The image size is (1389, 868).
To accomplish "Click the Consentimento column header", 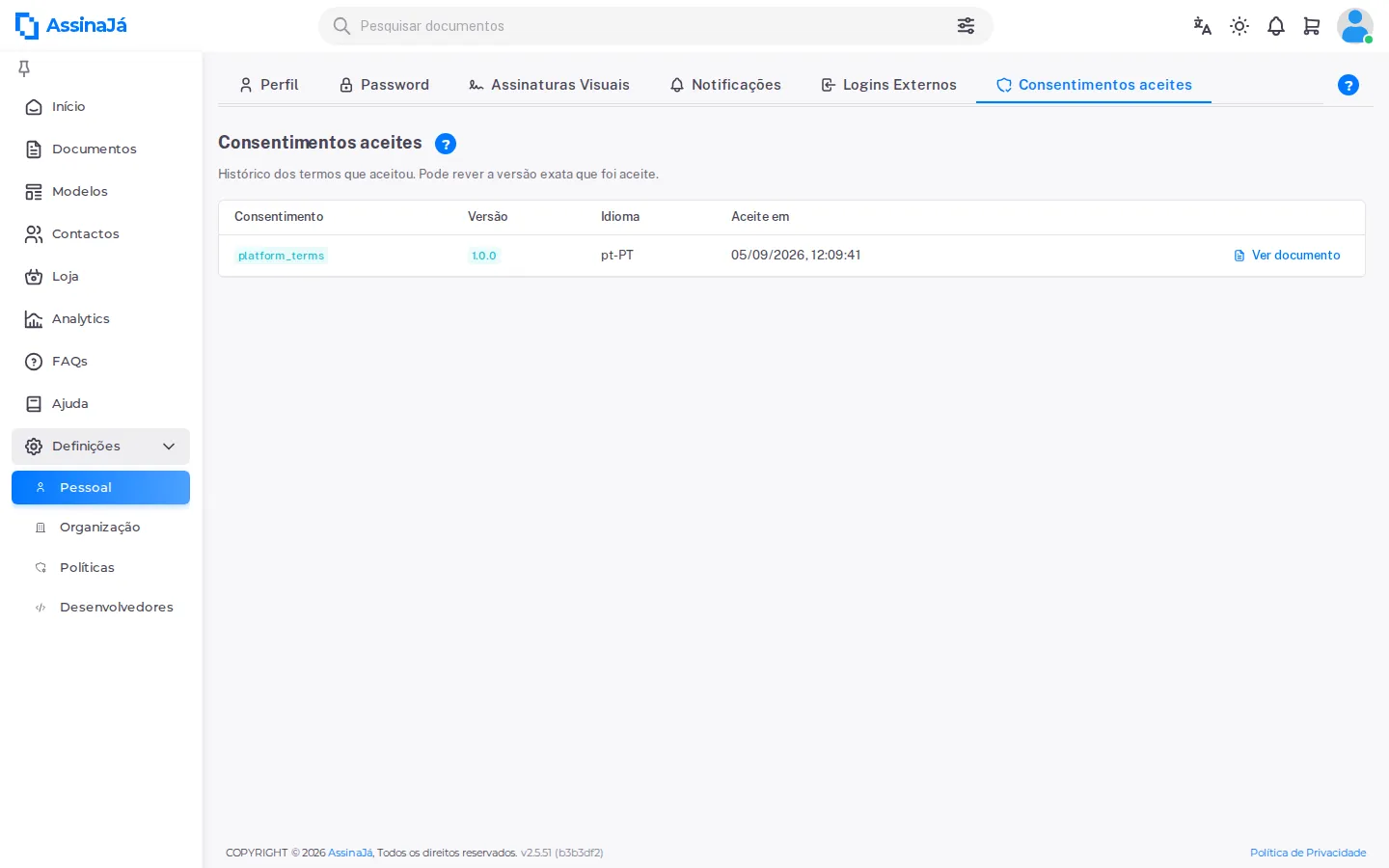I will pyautogui.click(x=279, y=217).
